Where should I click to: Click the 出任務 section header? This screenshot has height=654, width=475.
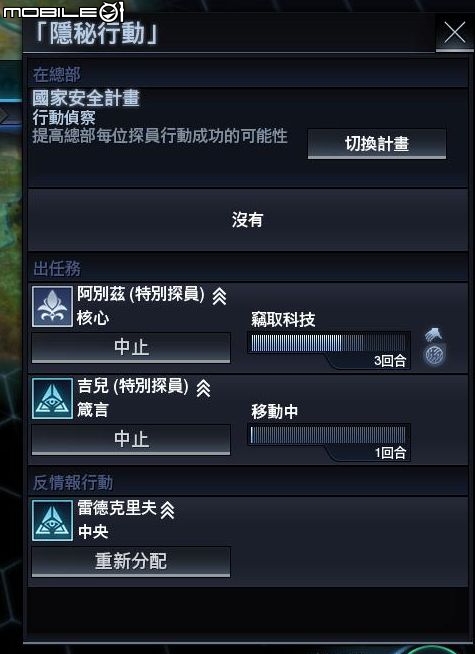pos(56,269)
